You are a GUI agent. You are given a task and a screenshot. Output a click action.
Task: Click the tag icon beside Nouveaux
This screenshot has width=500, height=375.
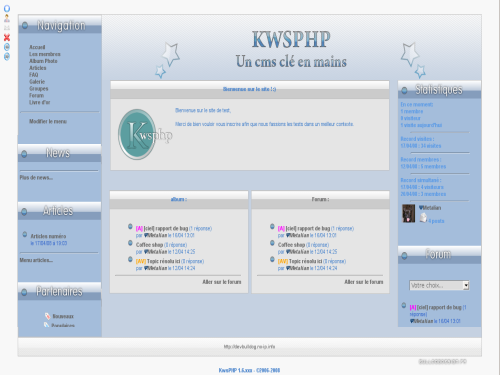[47, 316]
